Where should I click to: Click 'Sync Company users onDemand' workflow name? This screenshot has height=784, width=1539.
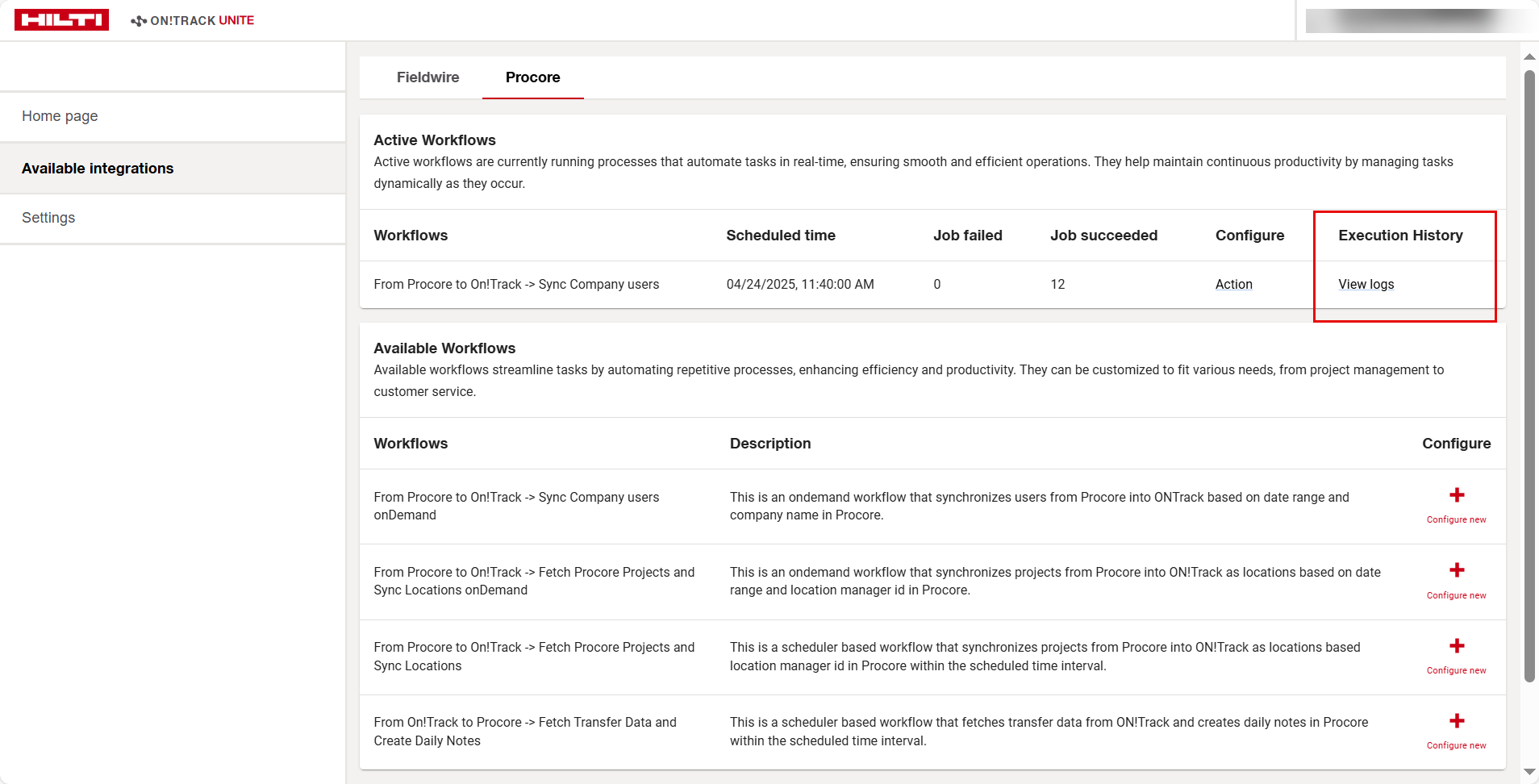pos(516,507)
